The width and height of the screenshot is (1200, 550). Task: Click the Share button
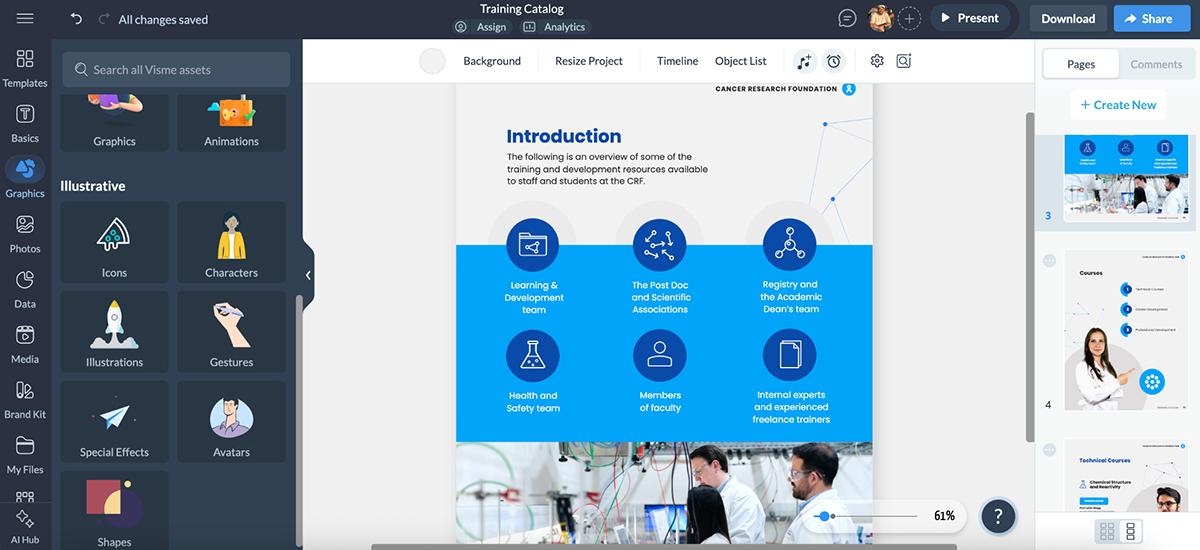click(1152, 18)
